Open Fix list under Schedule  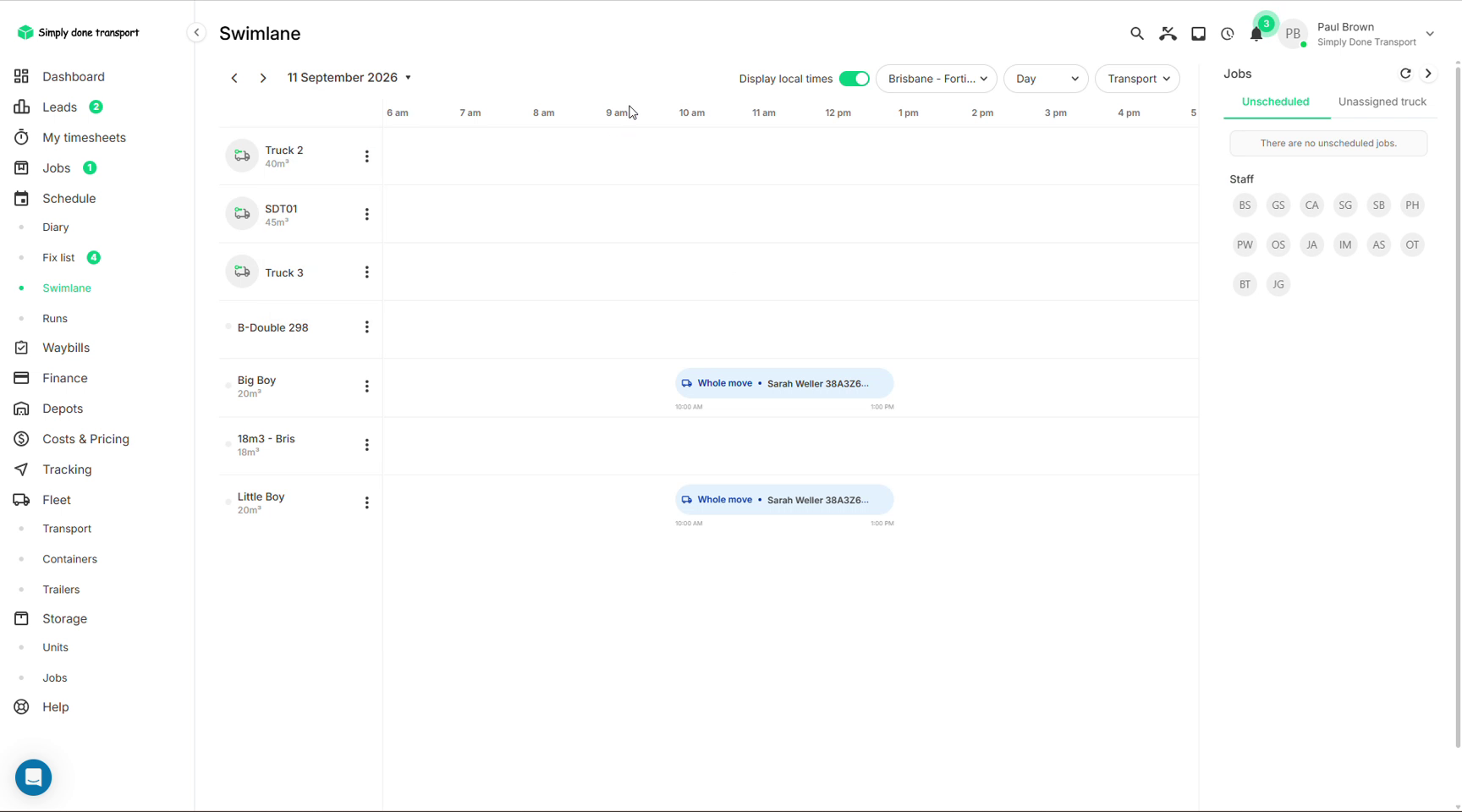pyautogui.click(x=58, y=258)
